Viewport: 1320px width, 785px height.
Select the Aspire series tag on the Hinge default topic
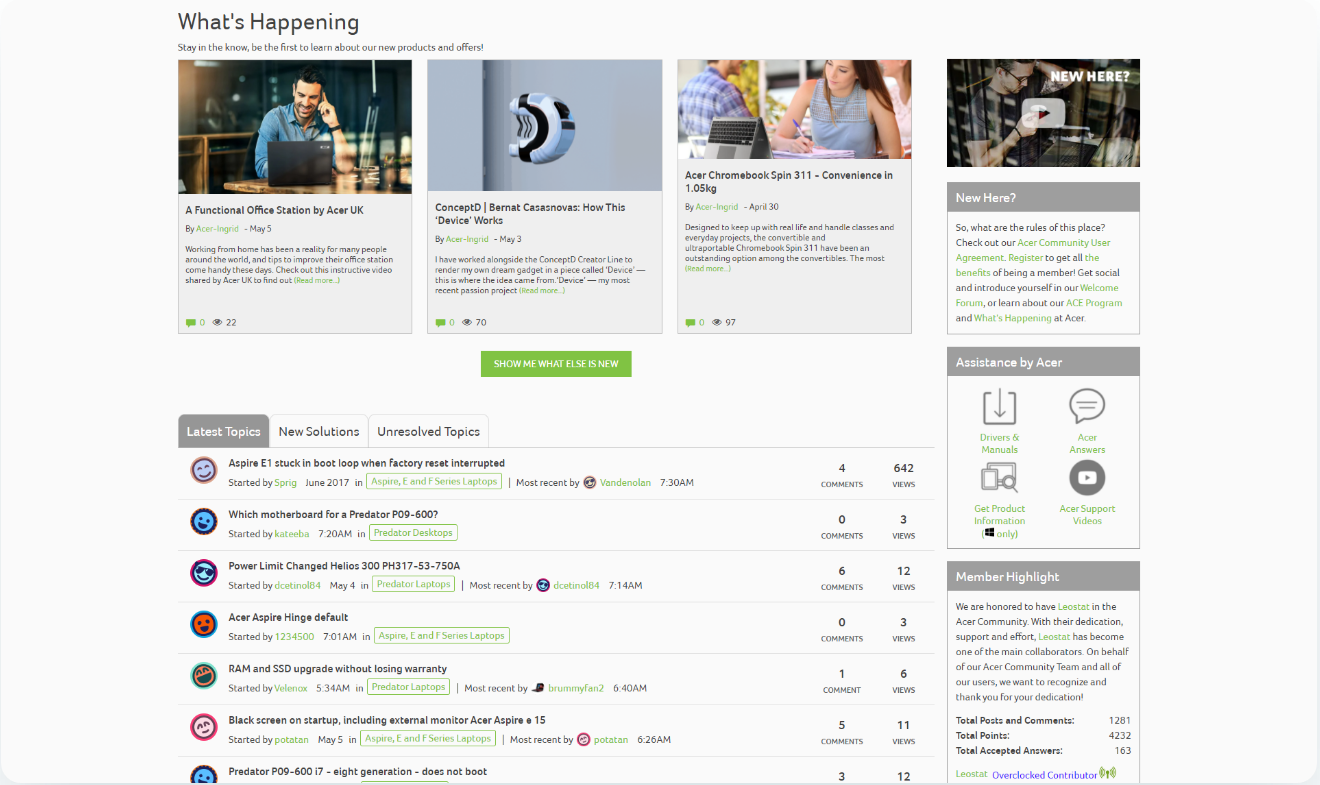(x=441, y=636)
